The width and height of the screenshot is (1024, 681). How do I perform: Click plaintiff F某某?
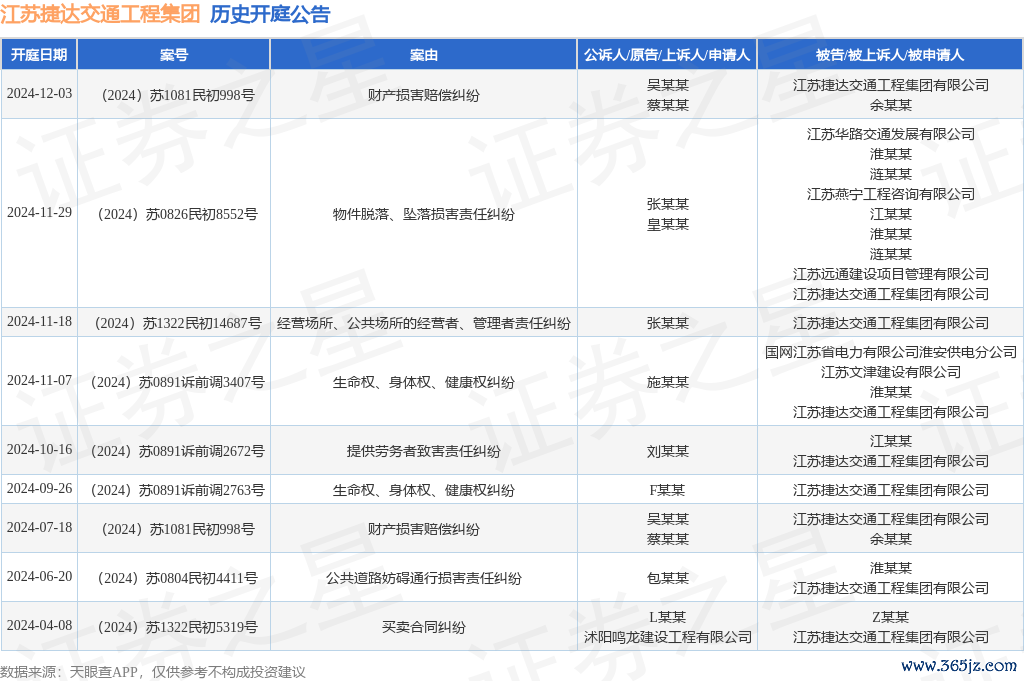pos(667,490)
